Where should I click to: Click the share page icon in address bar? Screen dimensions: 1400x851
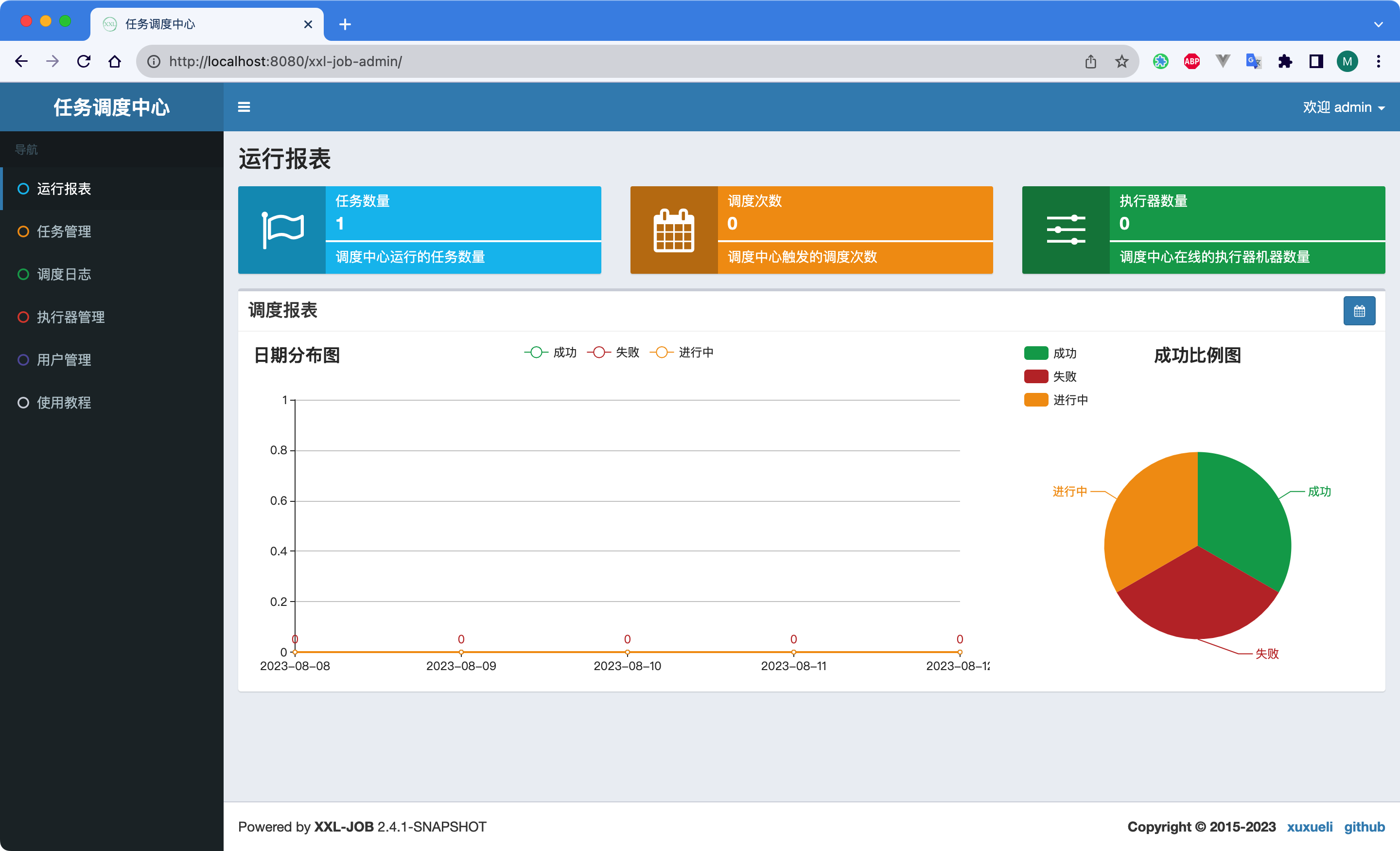1090,61
